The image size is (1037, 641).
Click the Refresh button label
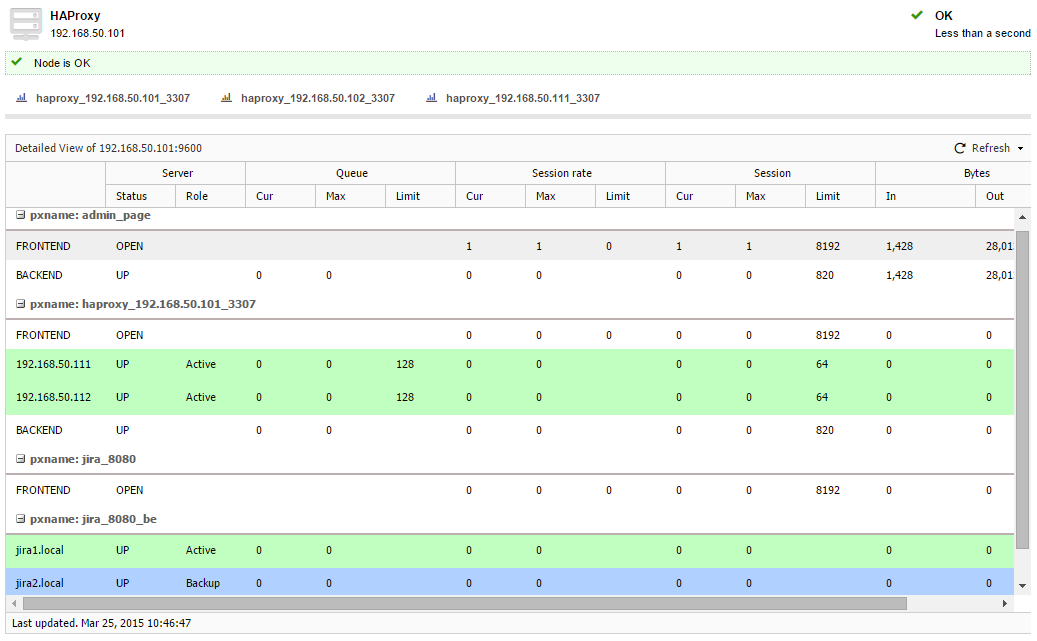click(990, 148)
